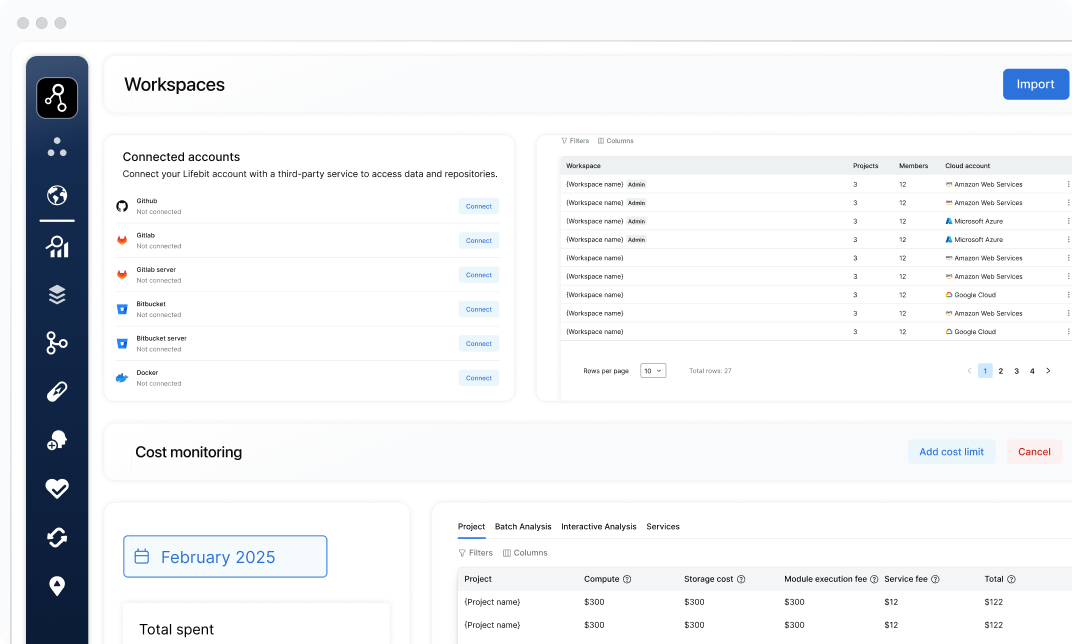Image resolution: width=1072 pixels, height=644 pixels.
Task: Open Columns in the workspaces table
Action: click(615, 141)
